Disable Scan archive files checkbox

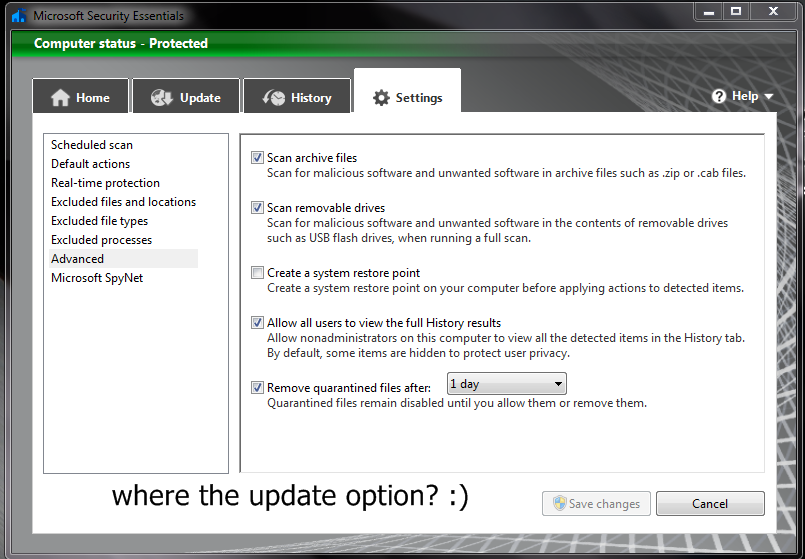click(257, 158)
